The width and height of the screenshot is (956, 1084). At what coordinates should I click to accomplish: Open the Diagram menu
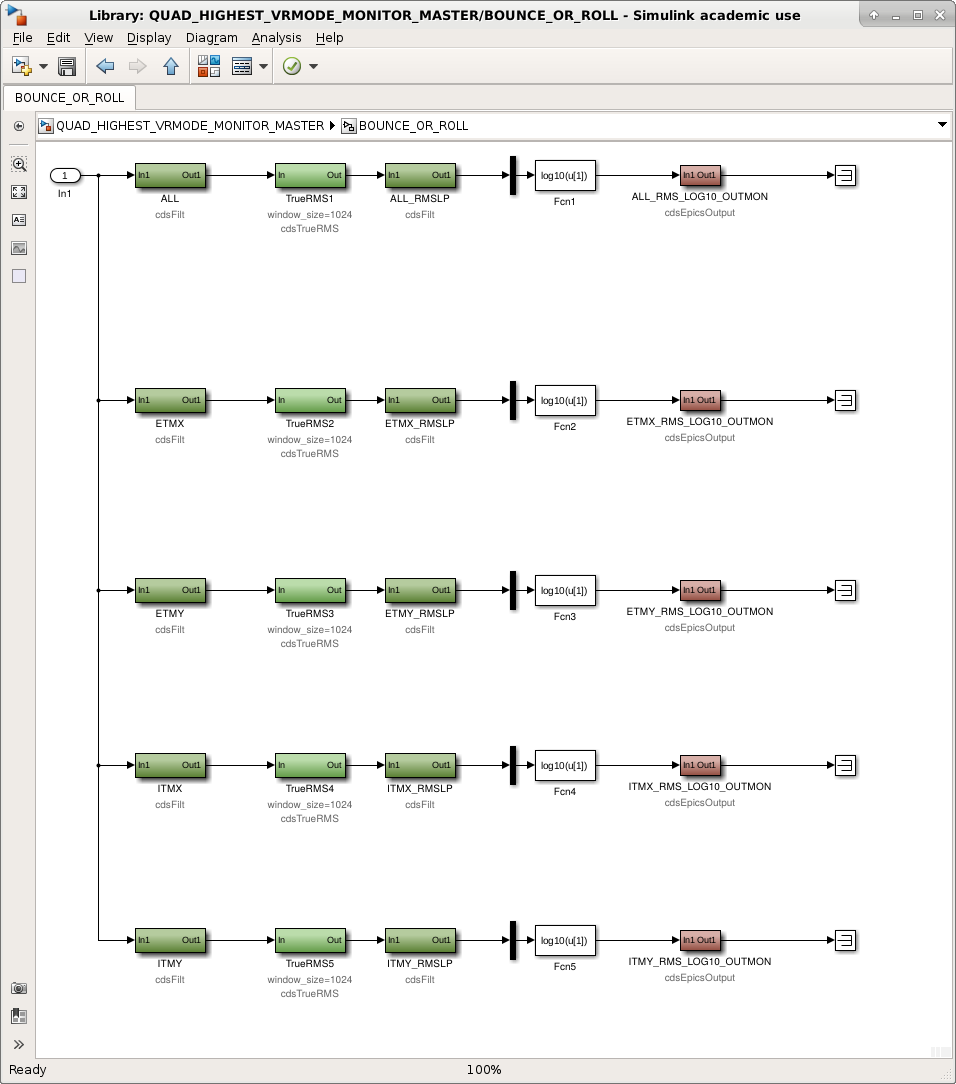pyautogui.click(x=212, y=38)
